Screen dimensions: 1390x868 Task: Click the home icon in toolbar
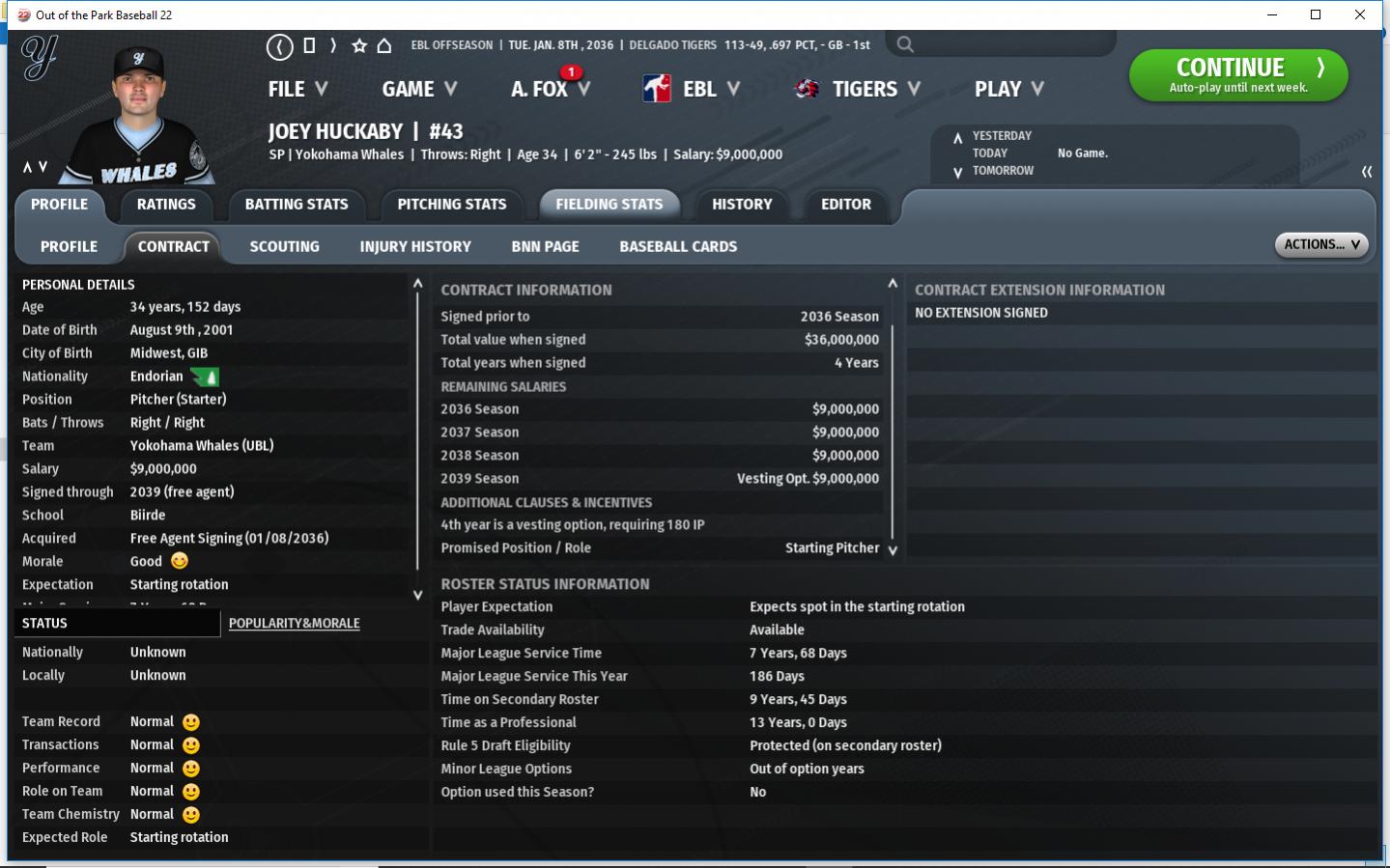(384, 45)
